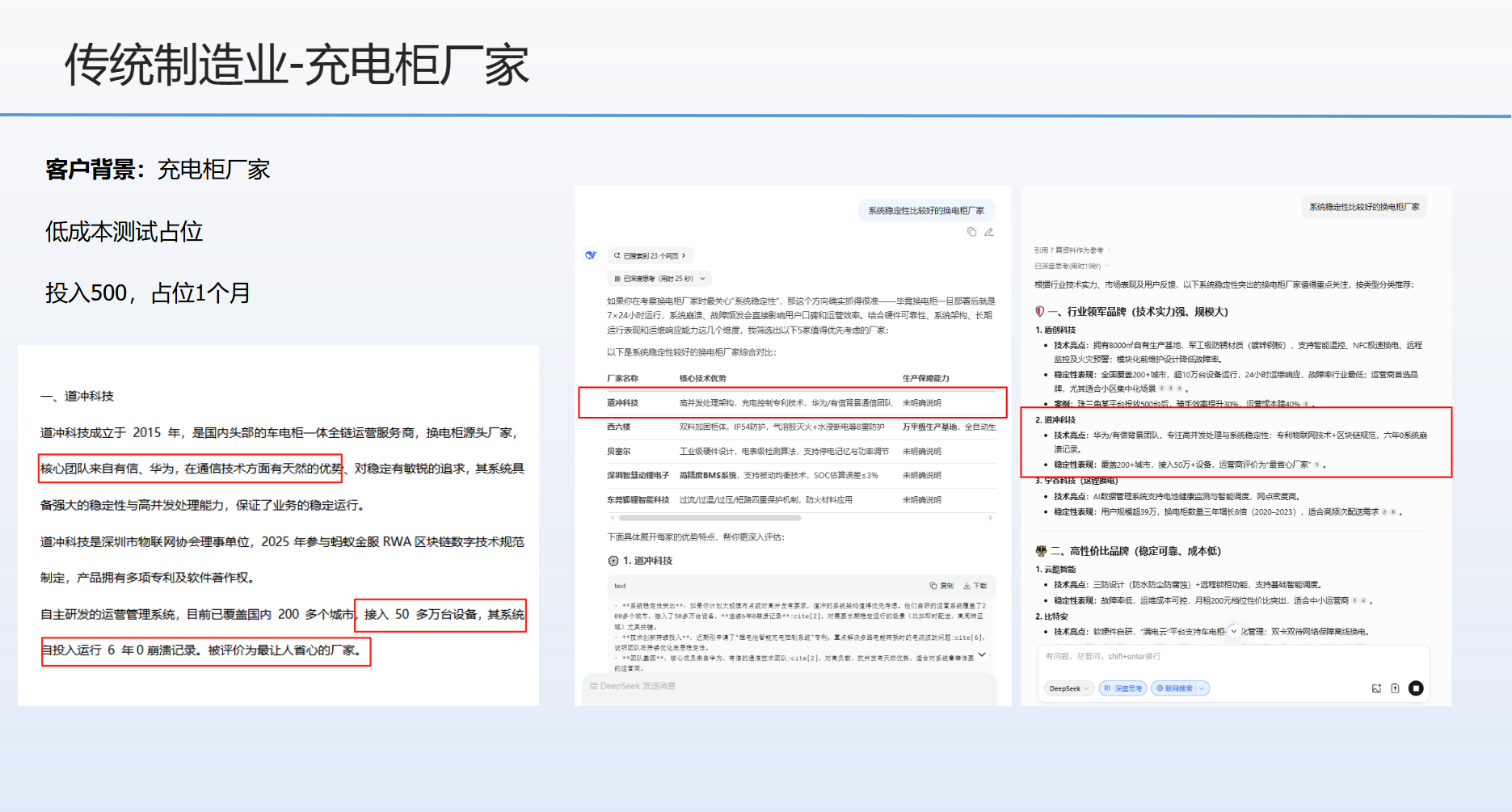Click the 有问题，尽管问 input field

point(1233,656)
